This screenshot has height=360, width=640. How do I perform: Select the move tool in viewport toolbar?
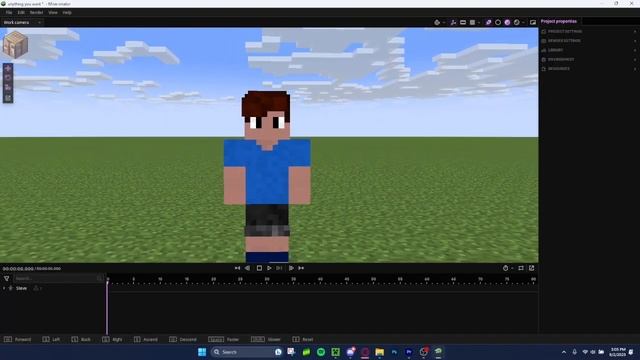[8, 69]
